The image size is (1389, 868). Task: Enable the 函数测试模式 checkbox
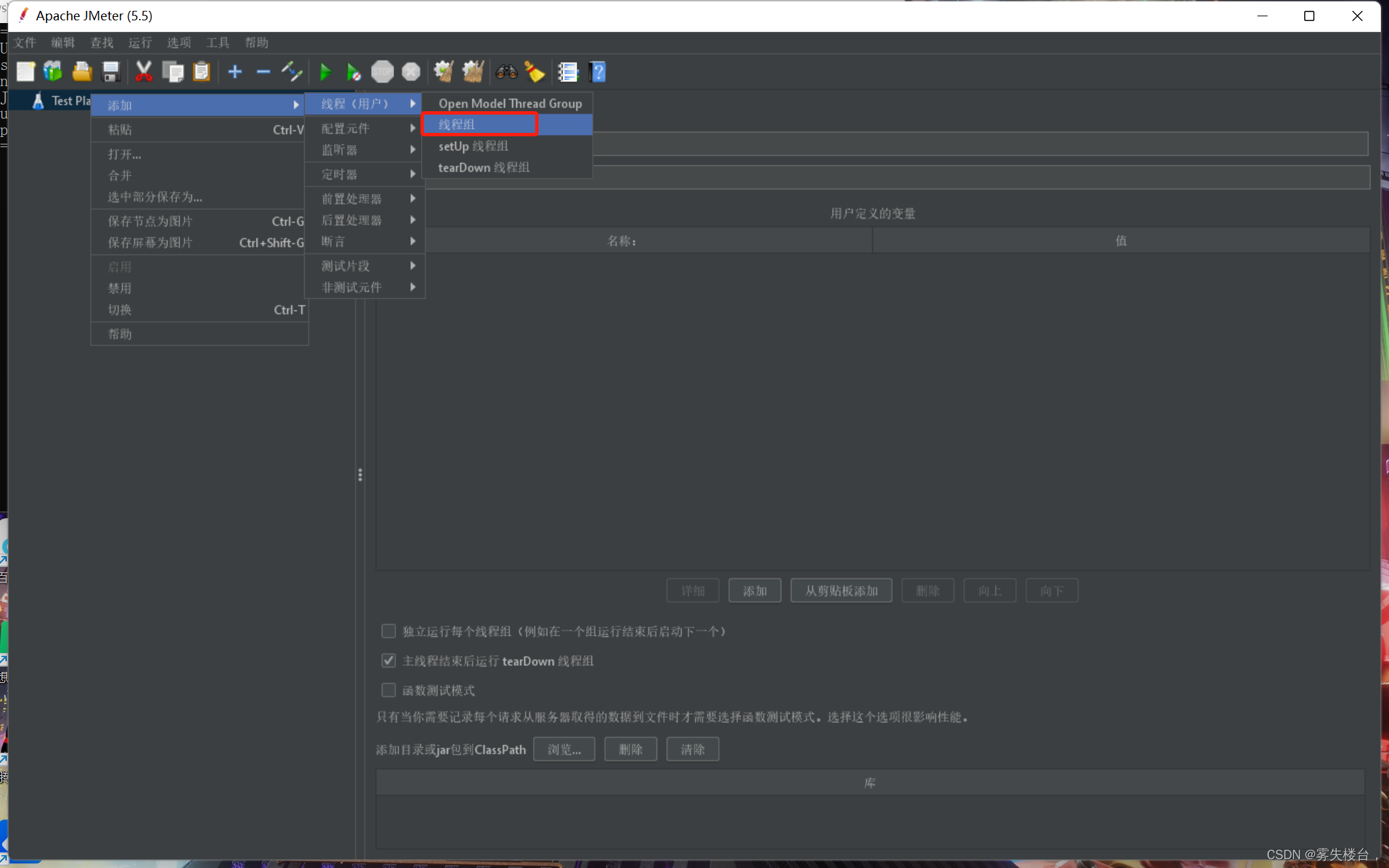pyautogui.click(x=389, y=690)
